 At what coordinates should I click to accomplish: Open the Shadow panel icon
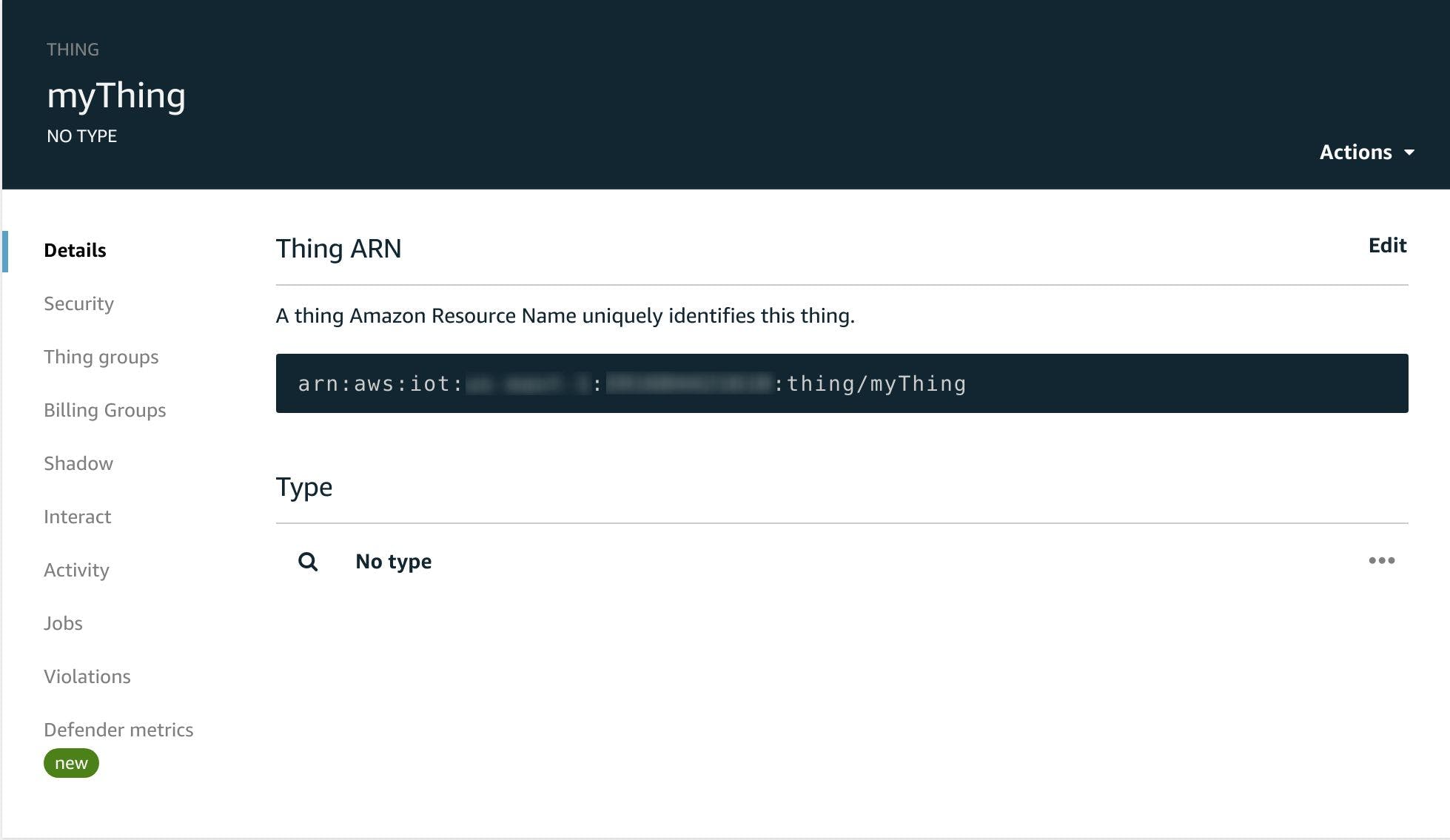point(78,462)
